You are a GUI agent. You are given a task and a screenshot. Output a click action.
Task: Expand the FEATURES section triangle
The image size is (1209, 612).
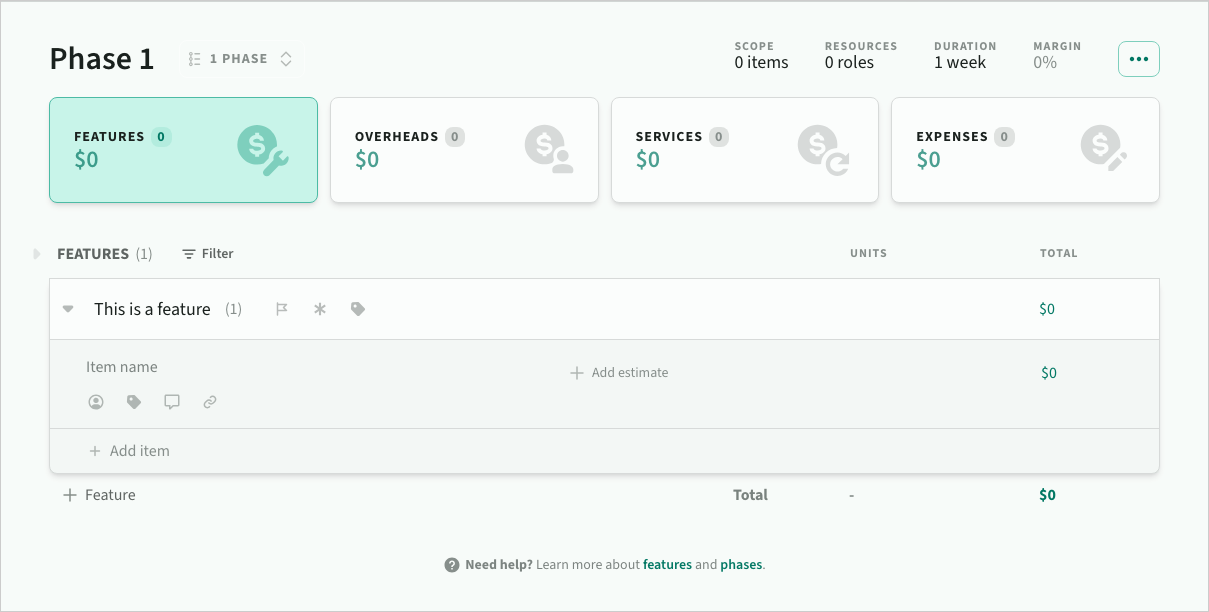pos(37,254)
